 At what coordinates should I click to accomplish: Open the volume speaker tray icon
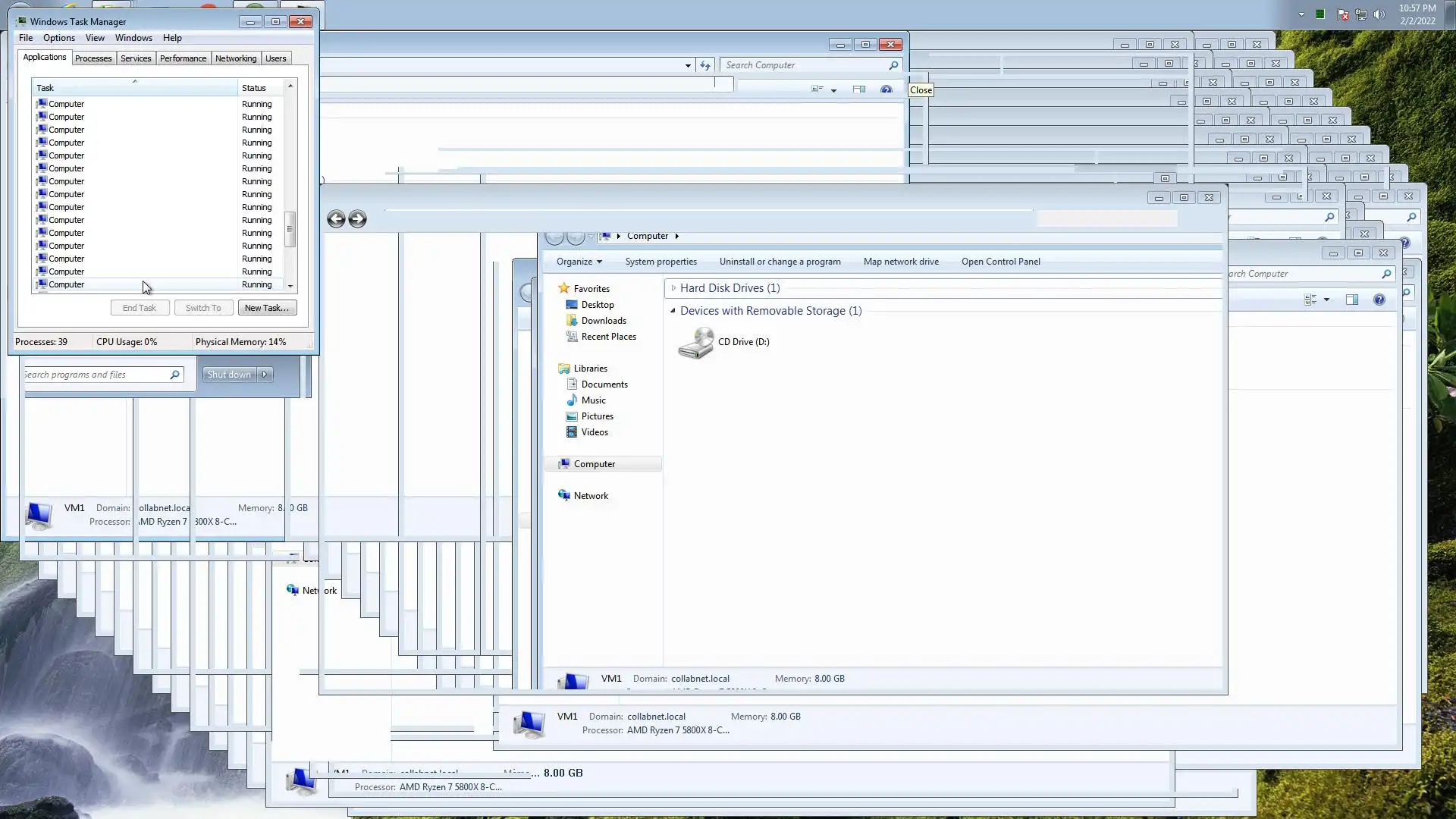1379,14
